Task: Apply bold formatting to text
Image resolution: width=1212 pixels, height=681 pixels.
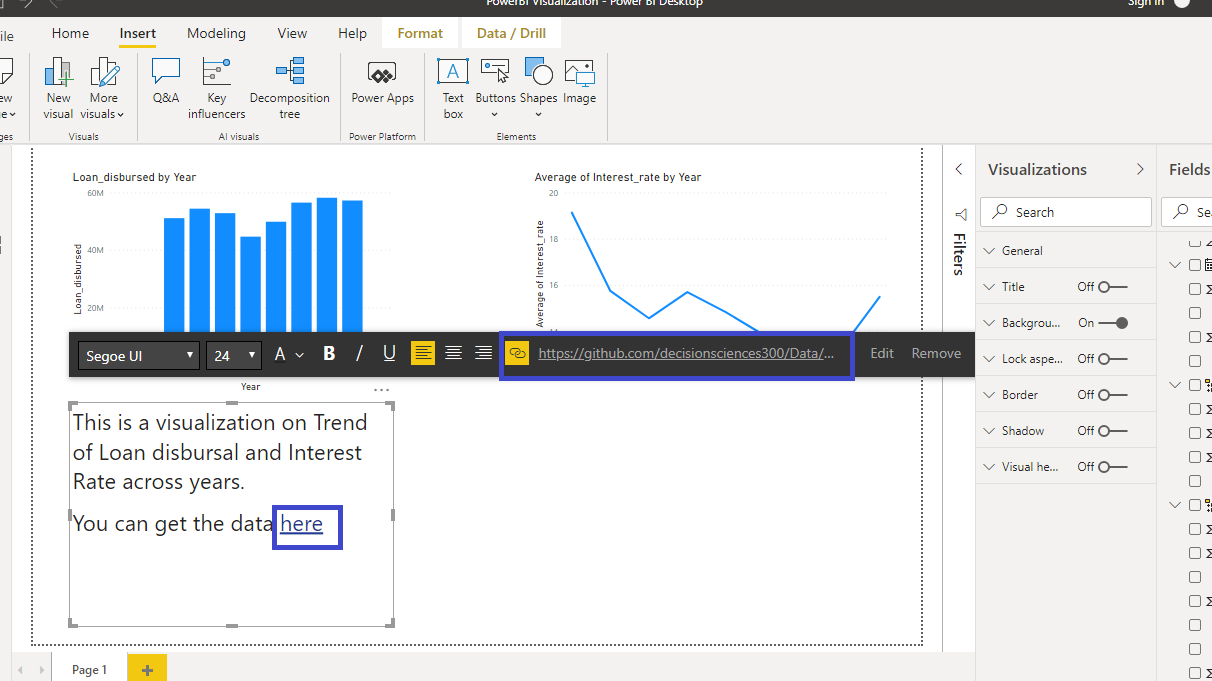Action: pos(329,353)
